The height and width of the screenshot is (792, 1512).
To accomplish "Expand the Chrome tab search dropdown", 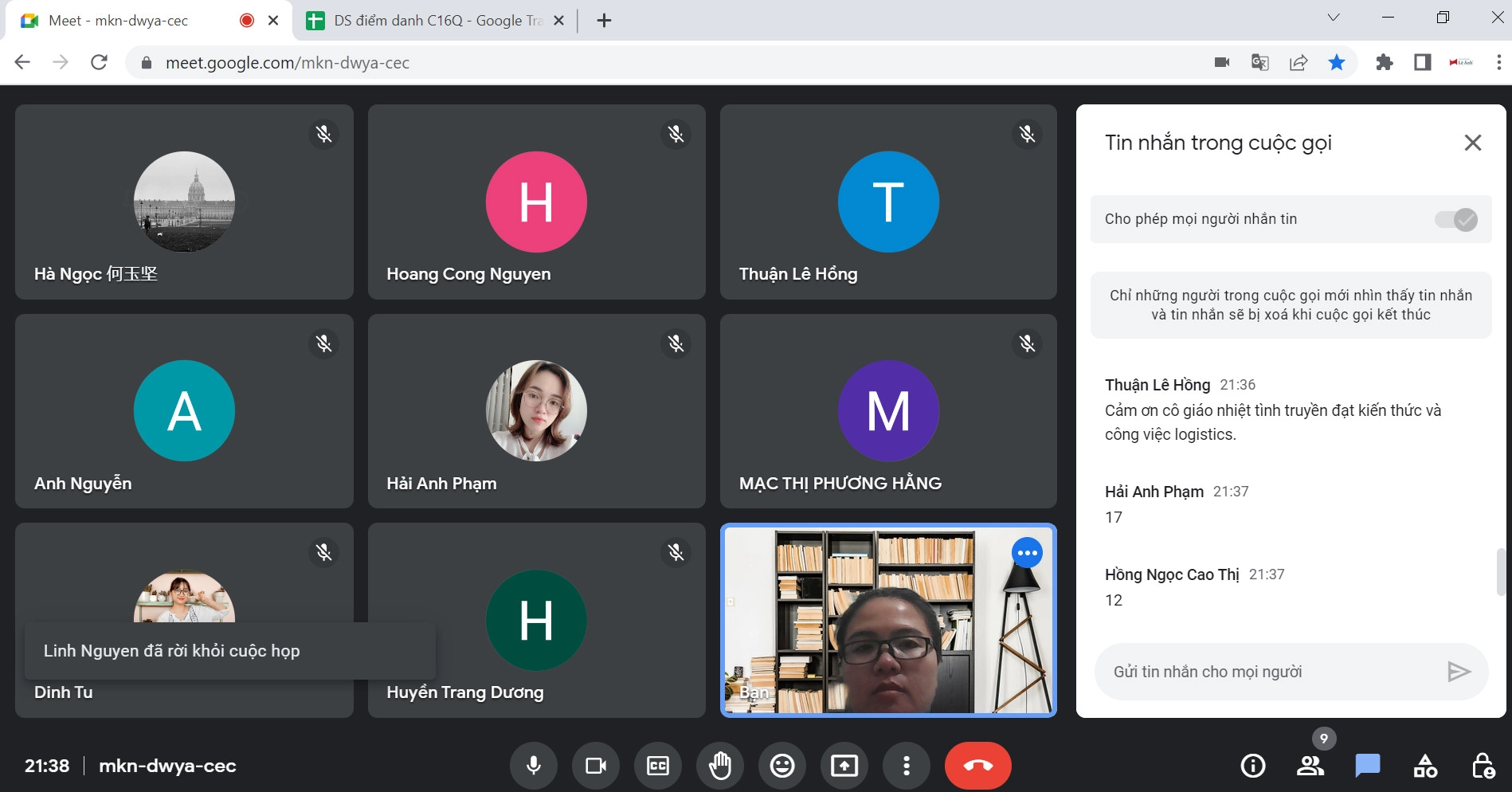I will (x=1333, y=18).
